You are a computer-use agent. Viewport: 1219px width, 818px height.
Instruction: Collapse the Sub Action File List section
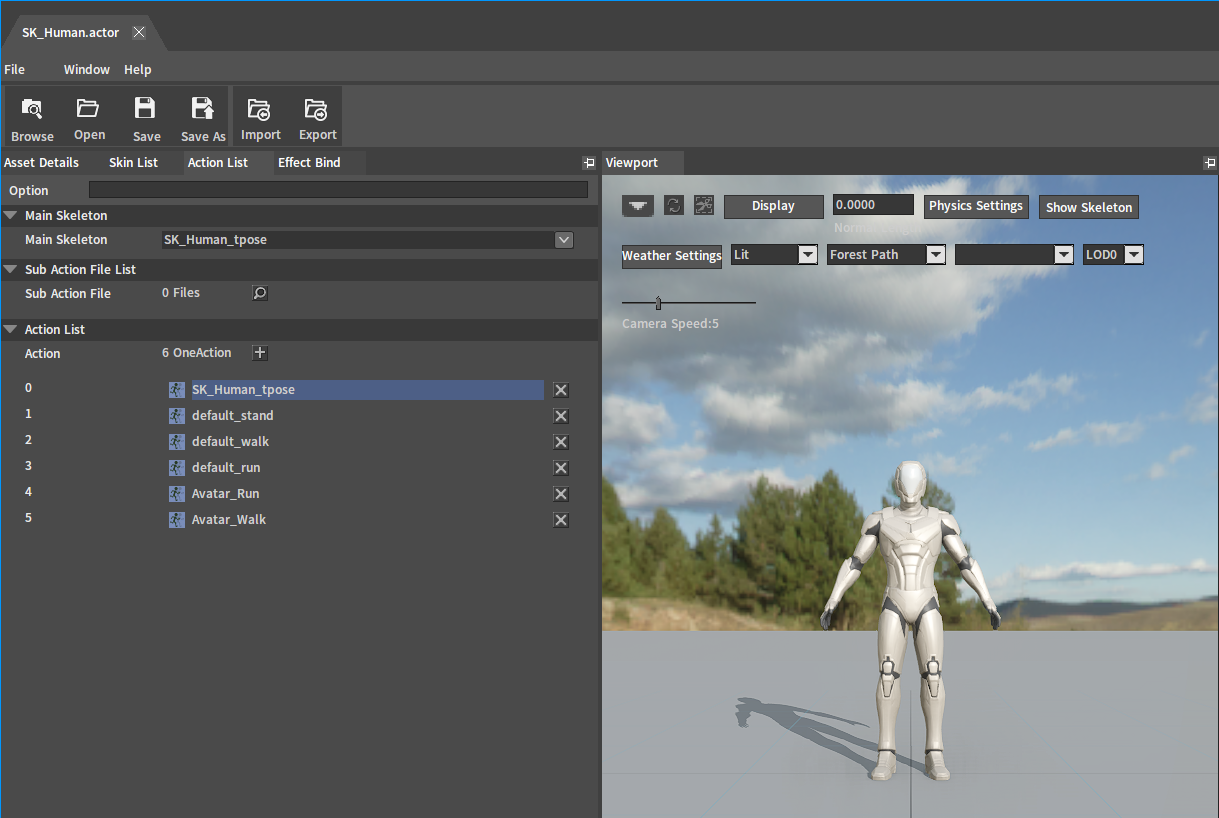click(x=10, y=270)
